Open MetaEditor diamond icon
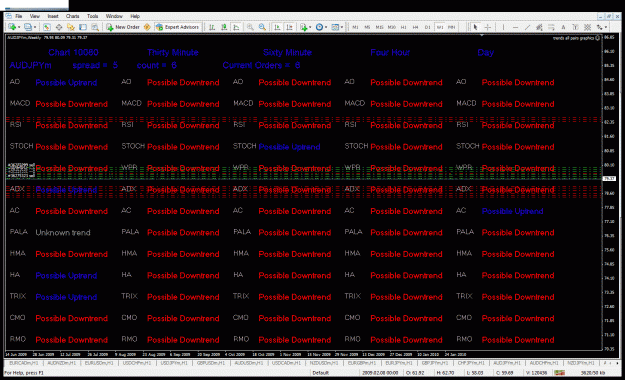The height and width of the screenshot is (380, 625). pos(147,27)
